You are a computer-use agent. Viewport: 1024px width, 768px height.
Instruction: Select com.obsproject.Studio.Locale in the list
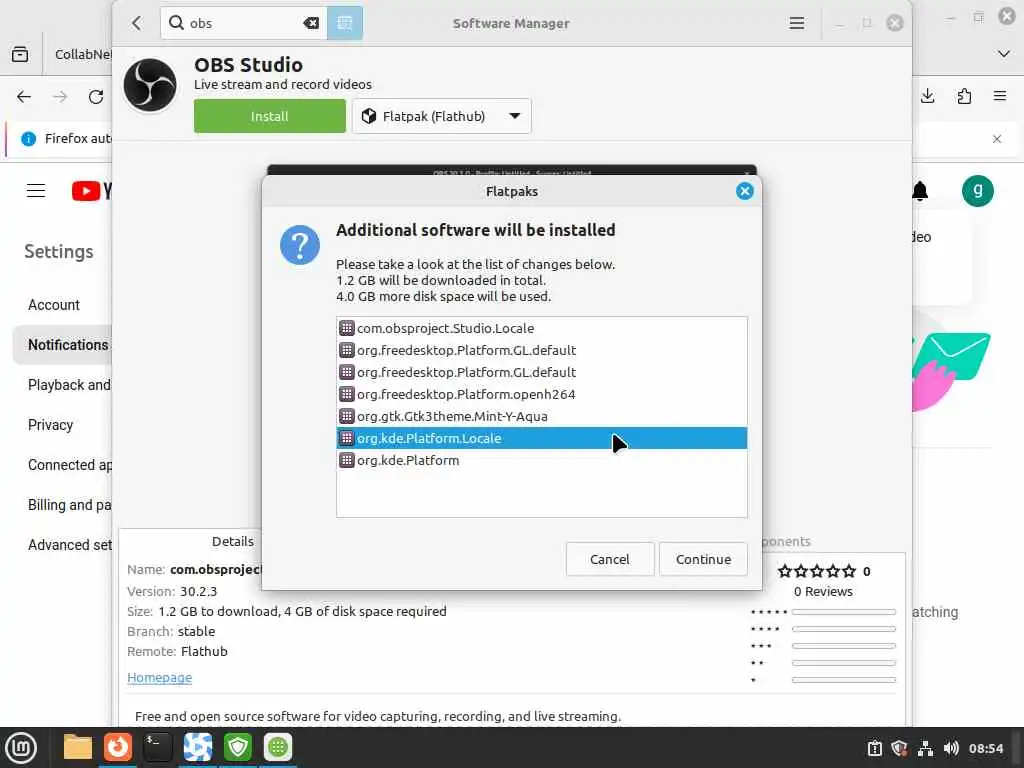(541, 328)
